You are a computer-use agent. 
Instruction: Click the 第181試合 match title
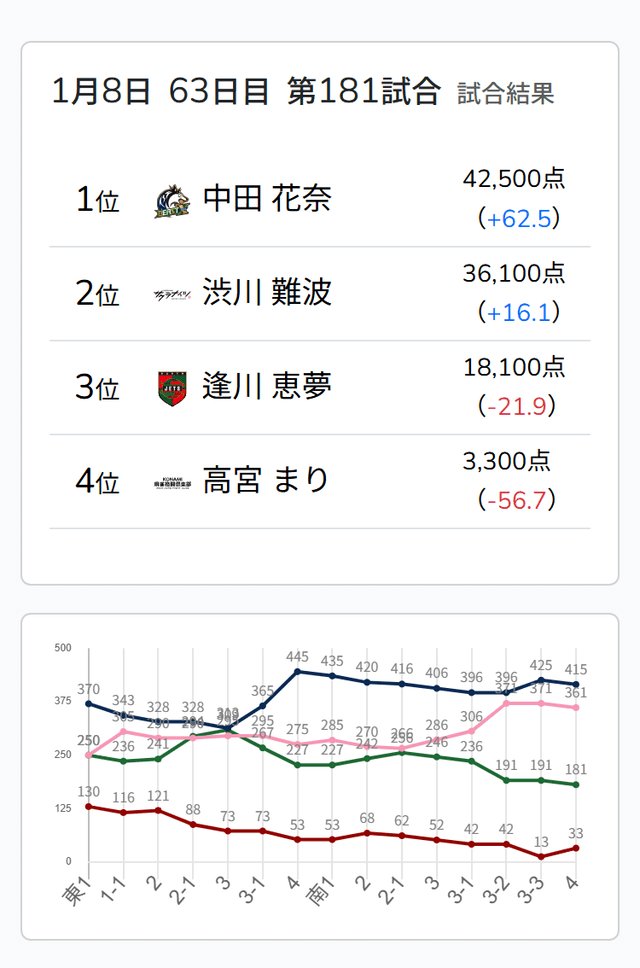(x=364, y=91)
